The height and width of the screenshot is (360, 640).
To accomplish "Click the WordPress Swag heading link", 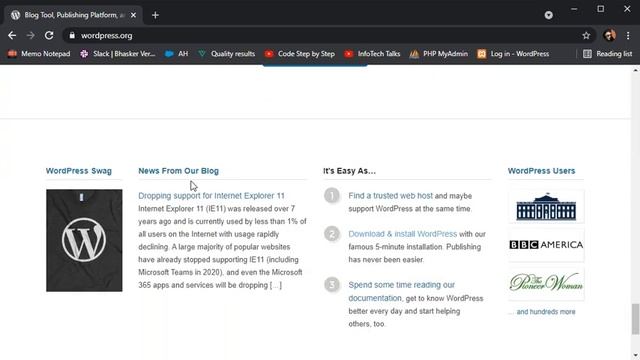I will point(79,171).
